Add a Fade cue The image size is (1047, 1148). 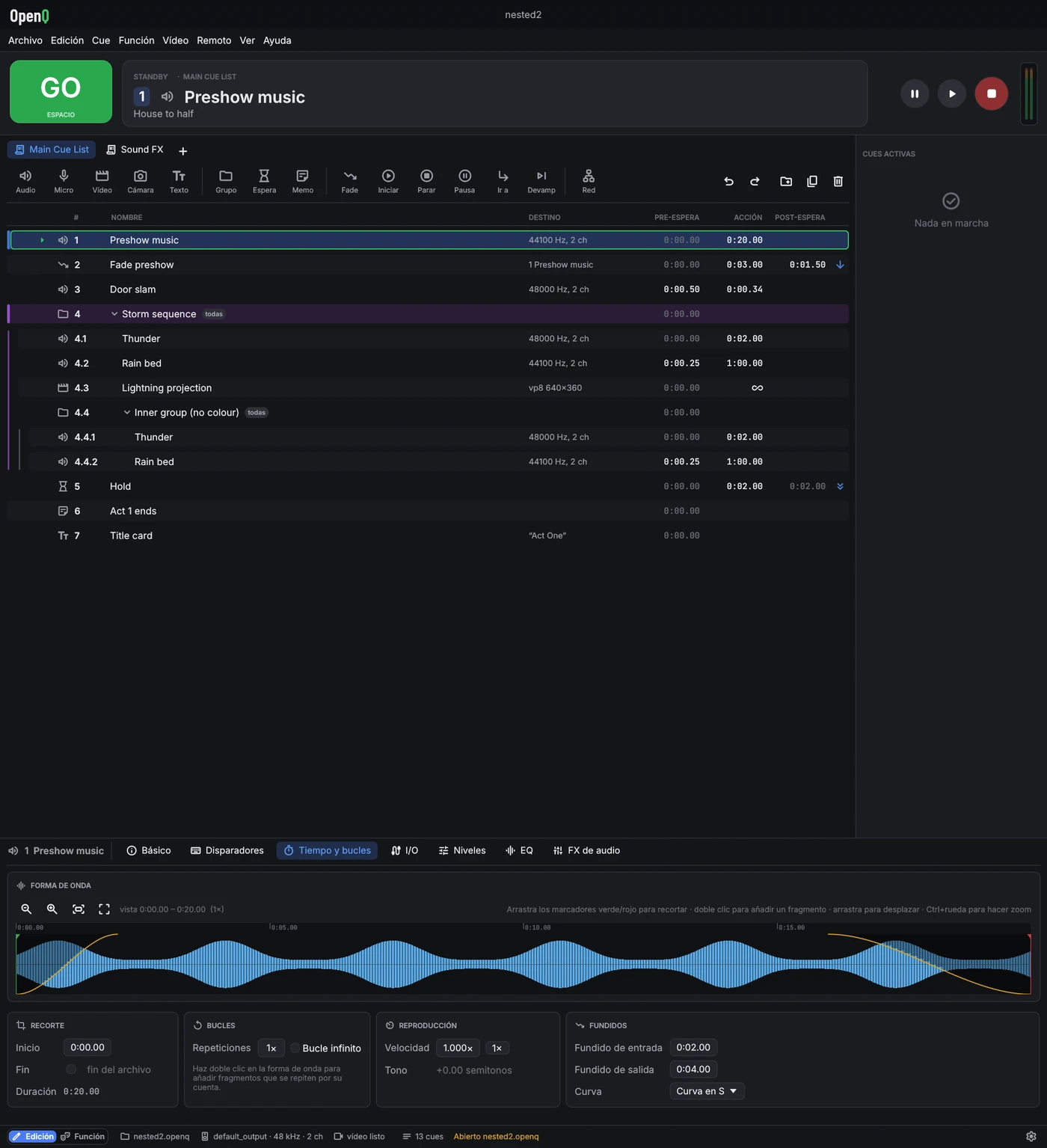click(350, 181)
